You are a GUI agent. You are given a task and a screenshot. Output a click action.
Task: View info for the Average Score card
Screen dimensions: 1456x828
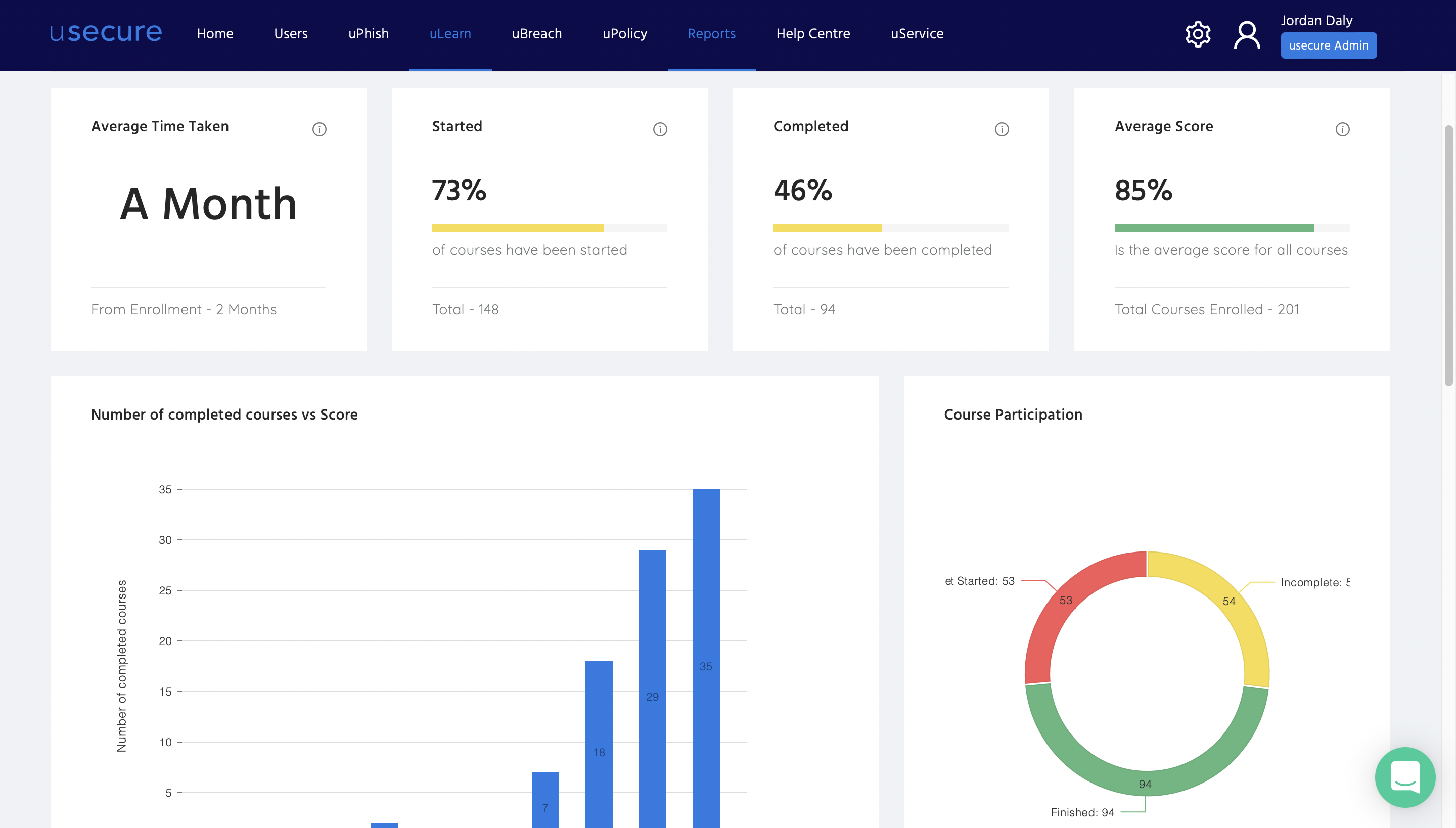point(1343,129)
